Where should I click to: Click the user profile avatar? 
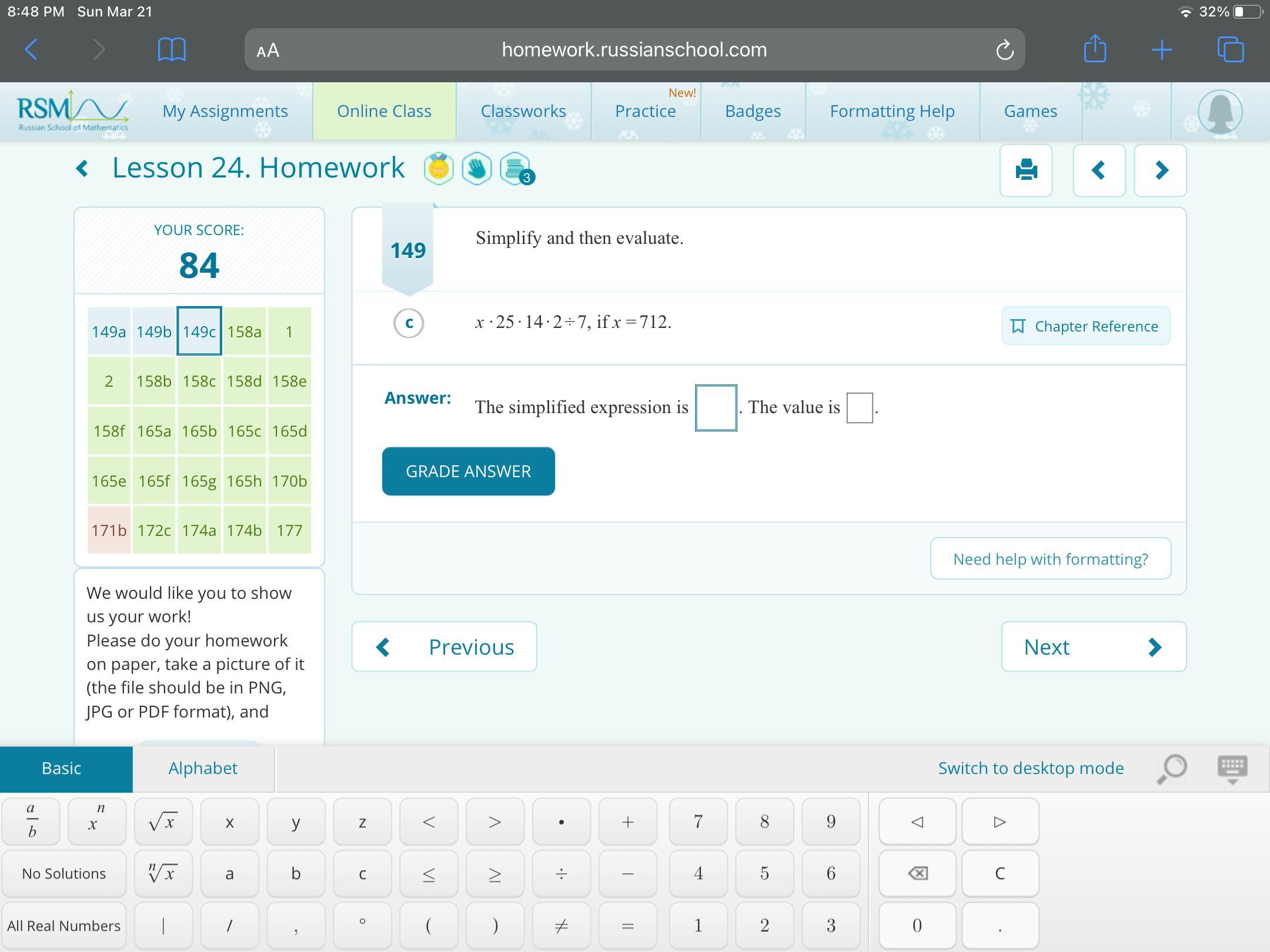[x=1220, y=111]
